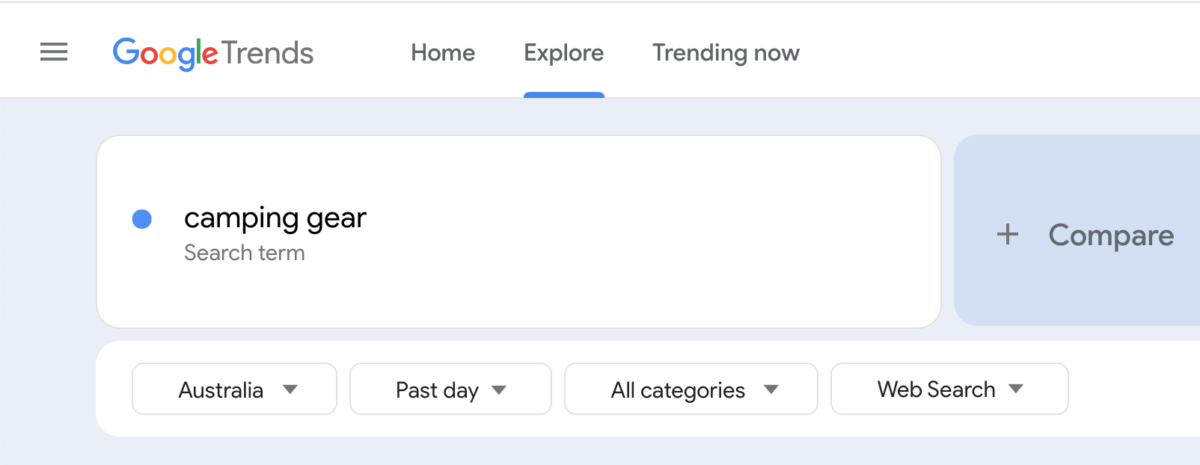Click the plus icon beside Compare
This screenshot has height=465, width=1200.
[1008, 235]
